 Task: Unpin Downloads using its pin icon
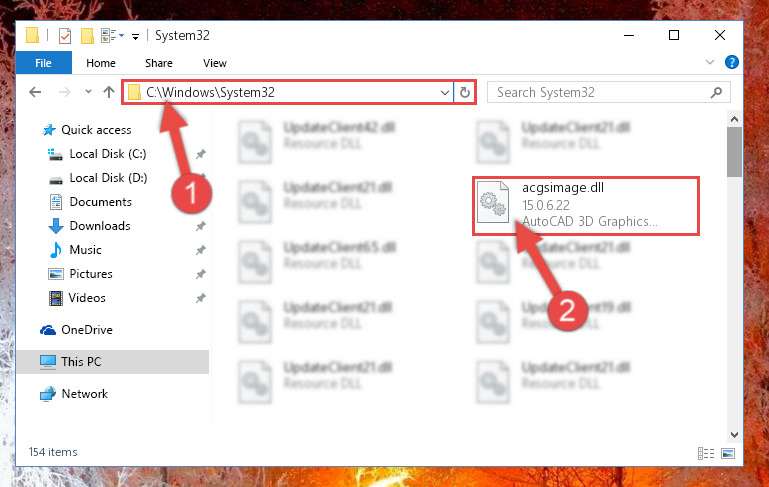click(x=201, y=226)
